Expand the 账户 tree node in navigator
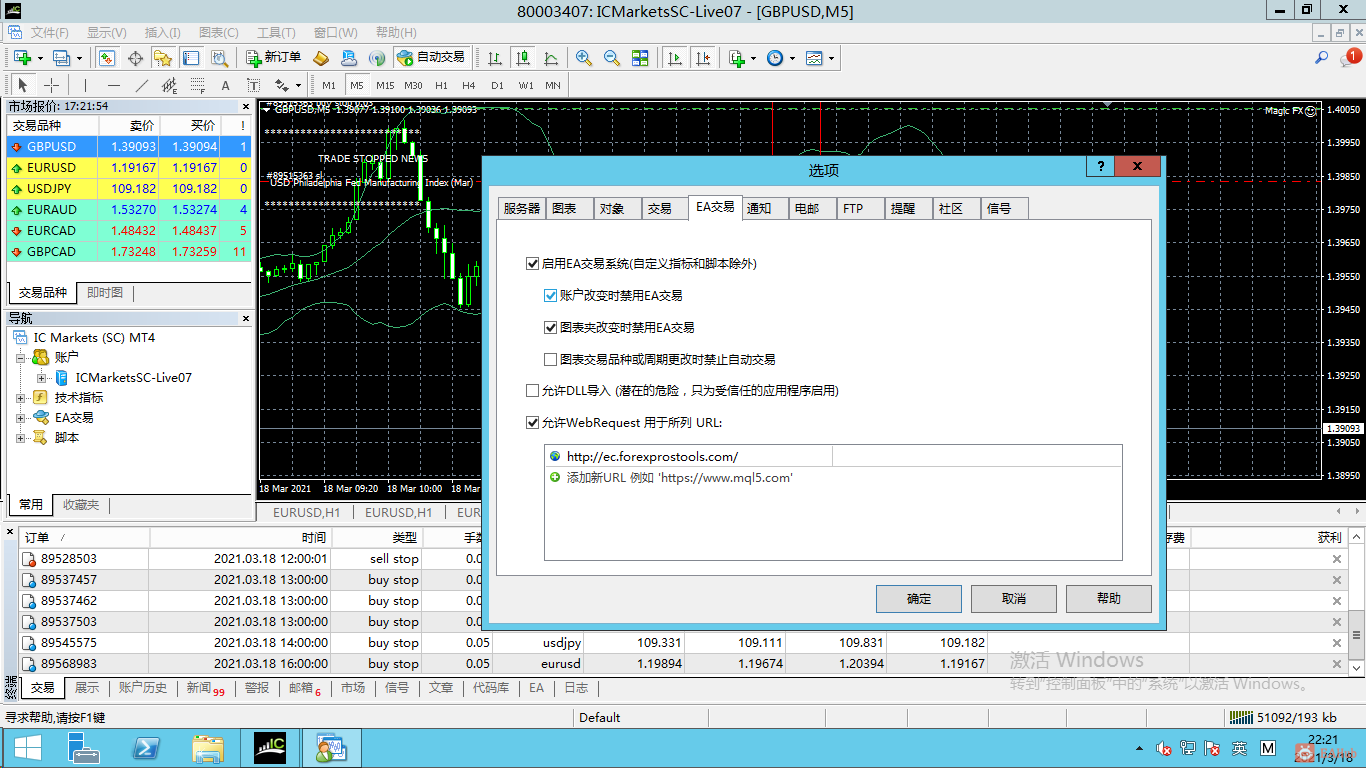The image size is (1366, 768). (21, 357)
